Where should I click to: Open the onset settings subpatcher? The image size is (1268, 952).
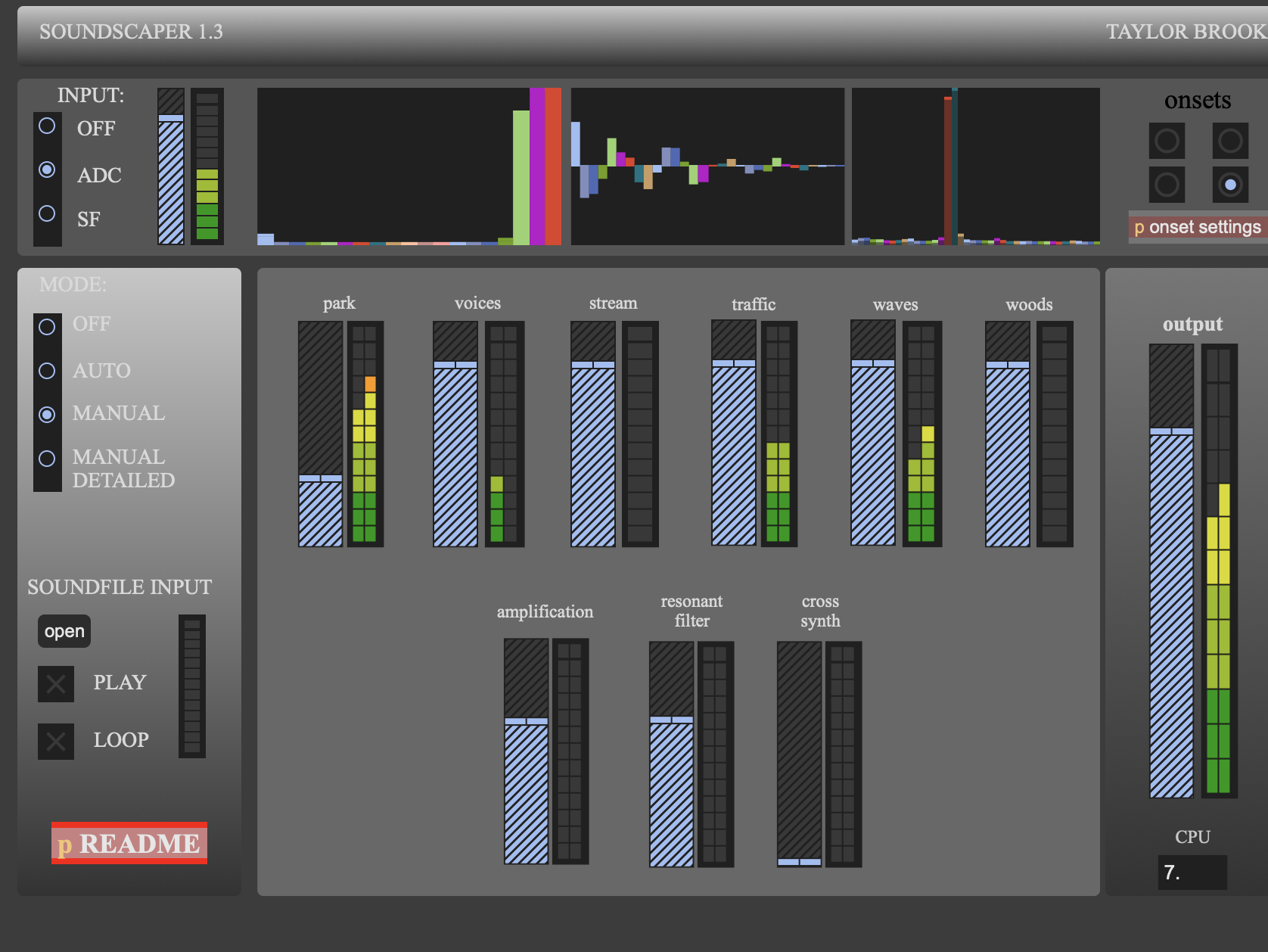tap(1197, 227)
